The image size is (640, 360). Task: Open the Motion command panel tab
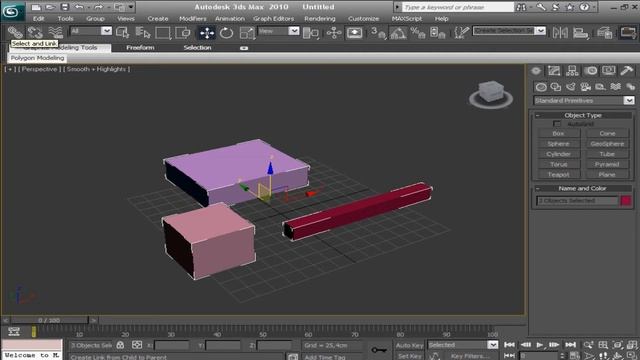590,71
